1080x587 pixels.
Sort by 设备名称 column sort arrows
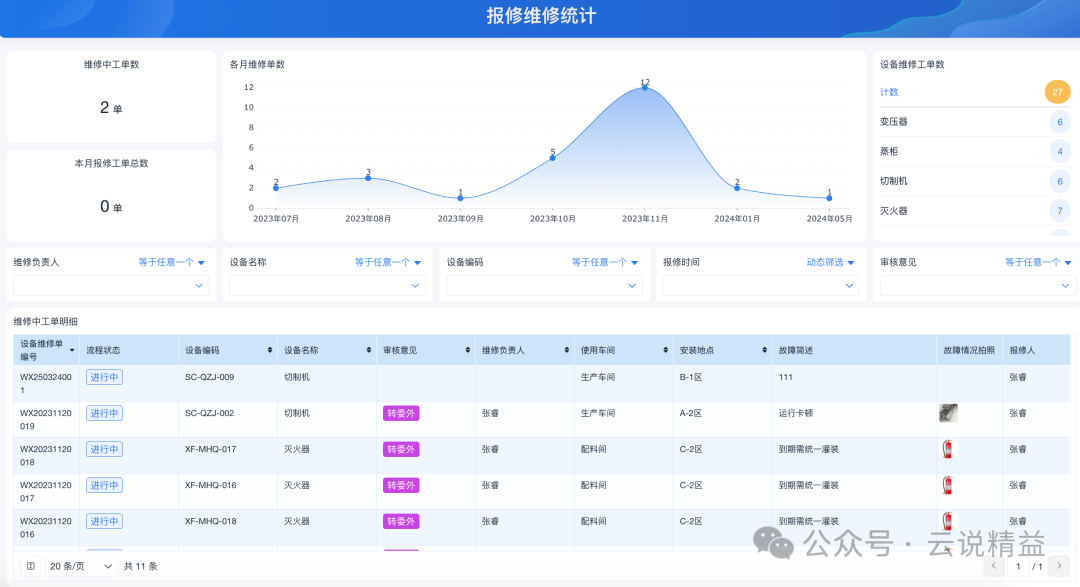point(369,350)
